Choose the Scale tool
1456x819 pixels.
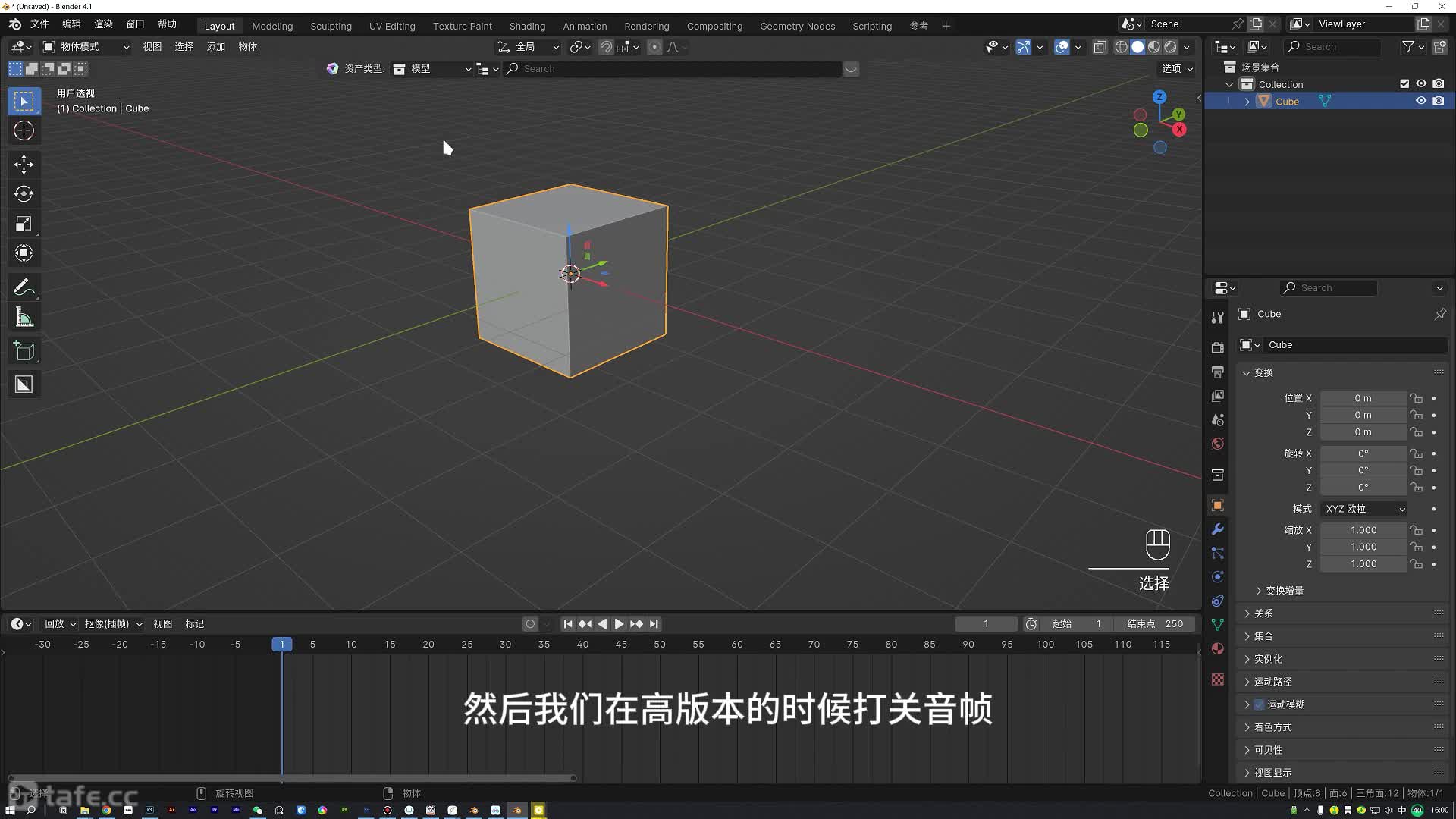(x=24, y=224)
